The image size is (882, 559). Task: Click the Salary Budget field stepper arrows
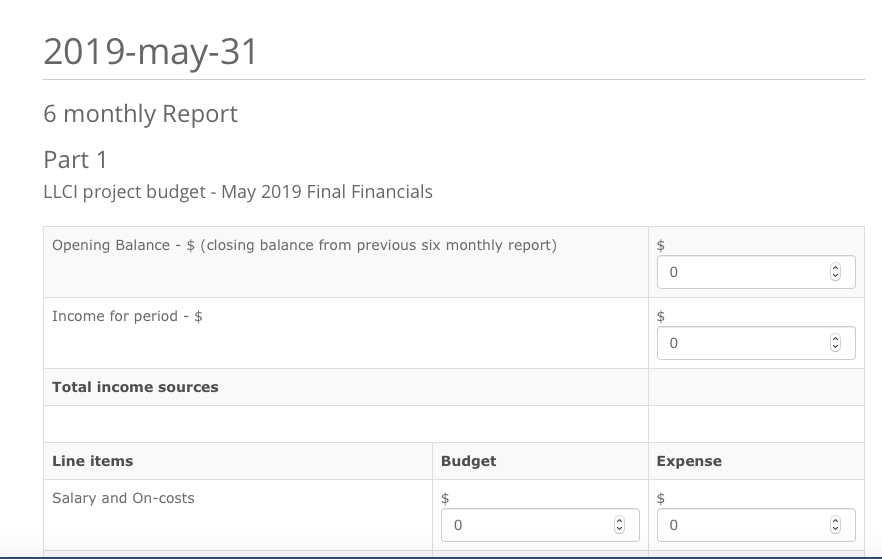click(x=619, y=525)
